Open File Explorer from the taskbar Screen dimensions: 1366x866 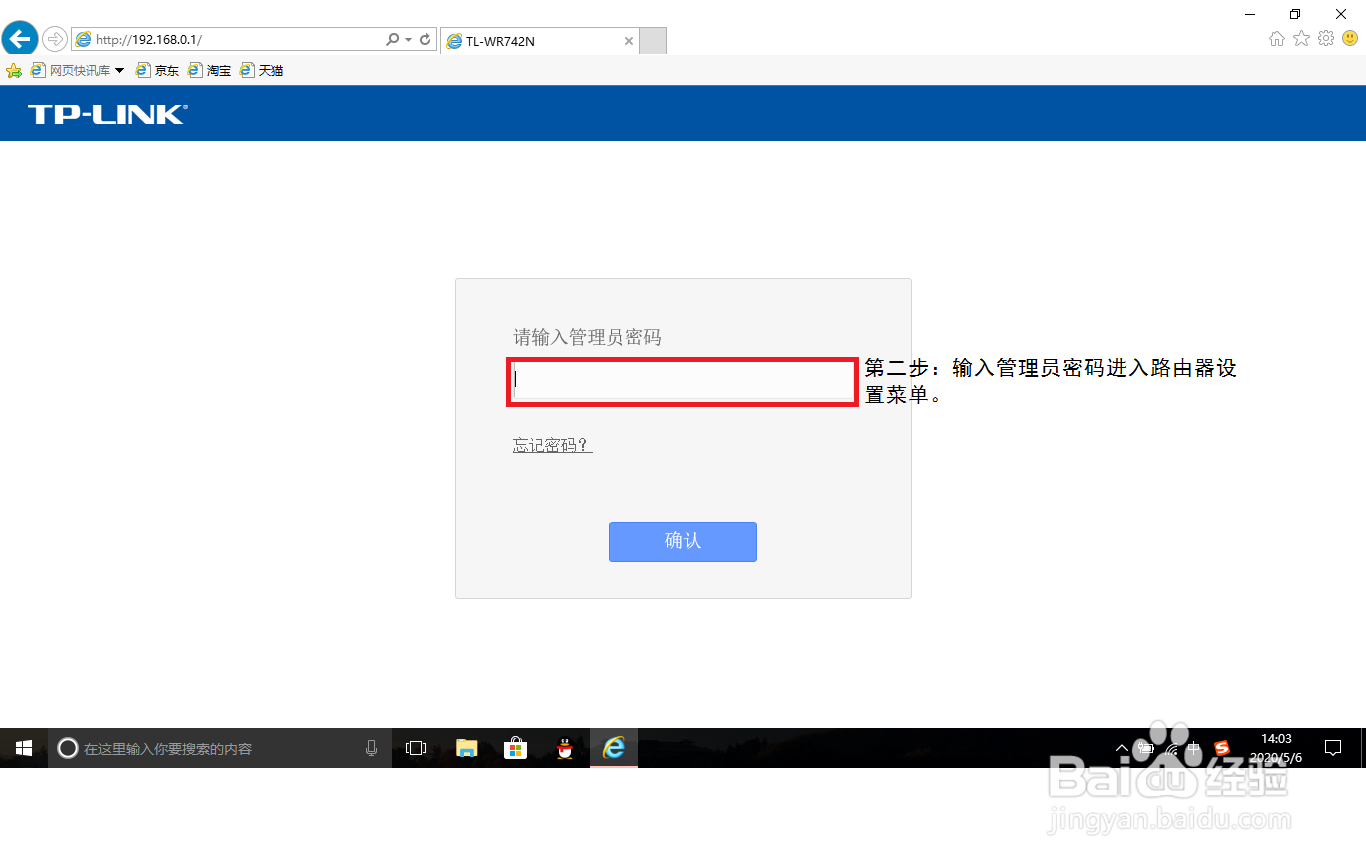466,748
